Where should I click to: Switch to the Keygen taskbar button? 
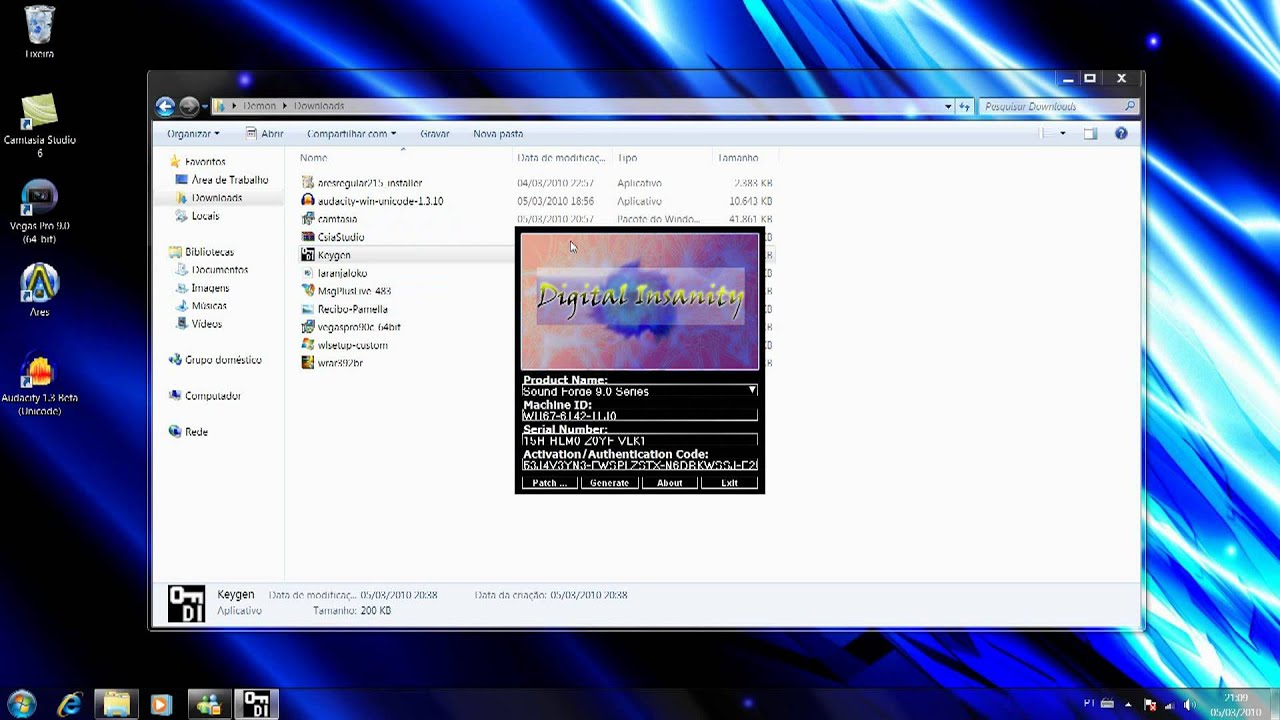256,704
